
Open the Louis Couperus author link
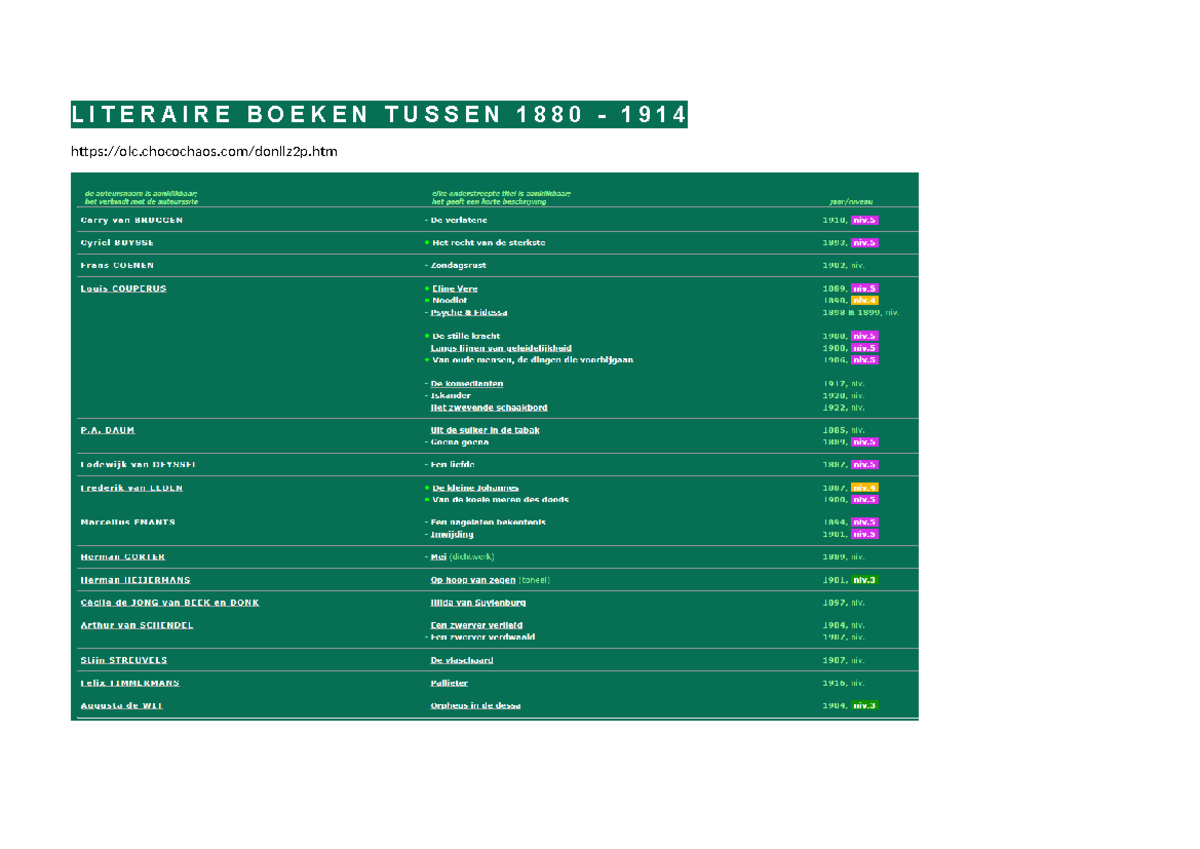(x=123, y=289)
